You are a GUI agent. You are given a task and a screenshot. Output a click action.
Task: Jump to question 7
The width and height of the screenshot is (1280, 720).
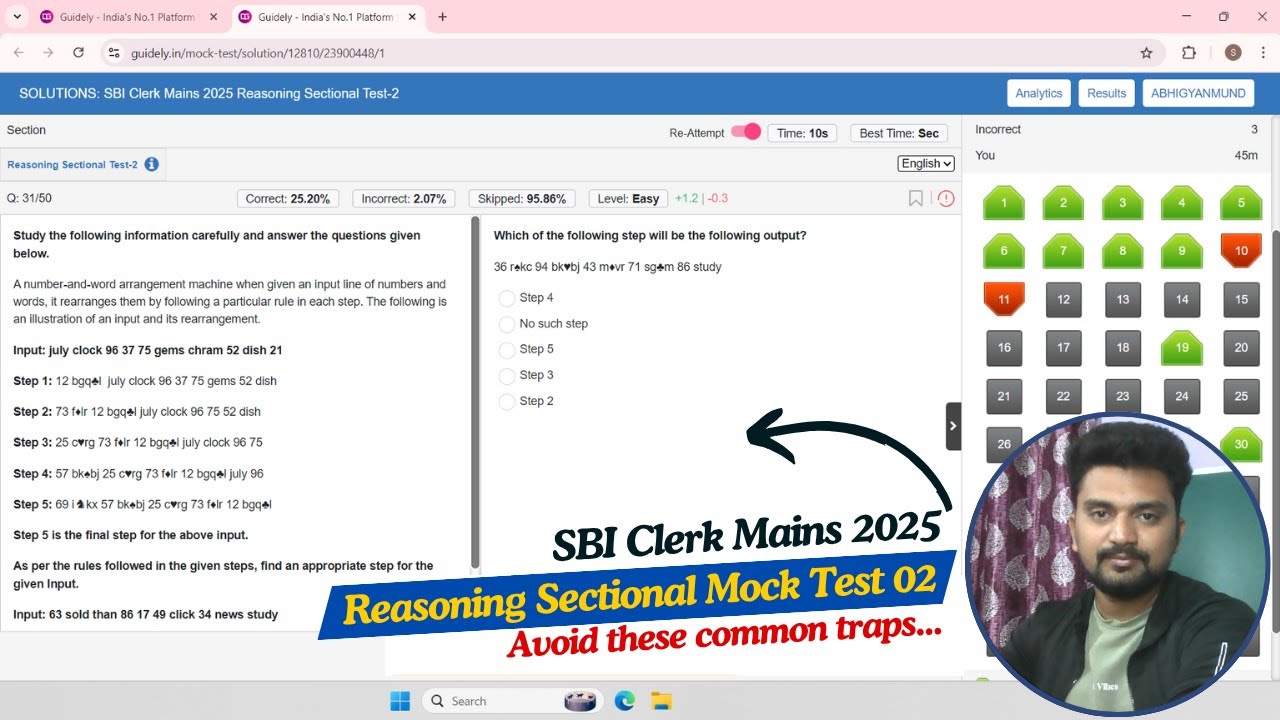click(1063, 251)
